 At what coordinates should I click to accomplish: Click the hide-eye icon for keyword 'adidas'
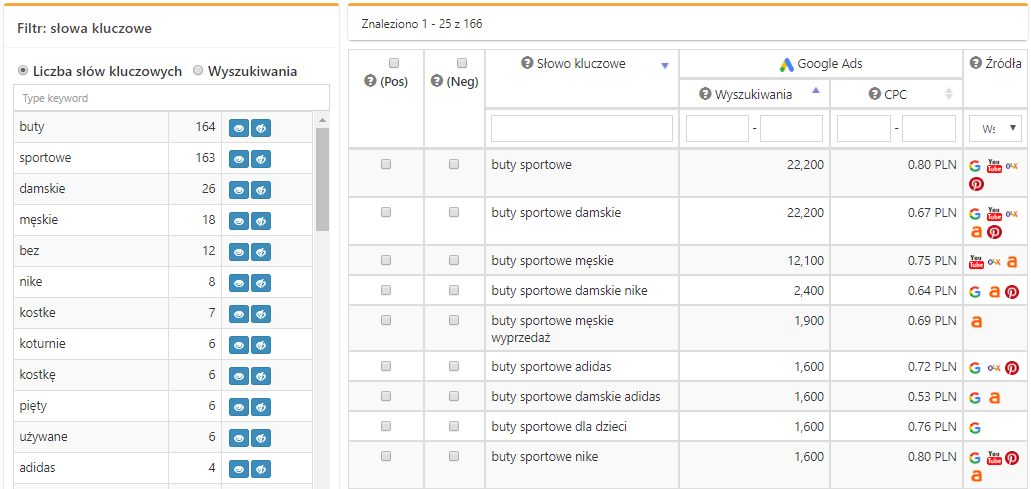click(x=261, y=469)
